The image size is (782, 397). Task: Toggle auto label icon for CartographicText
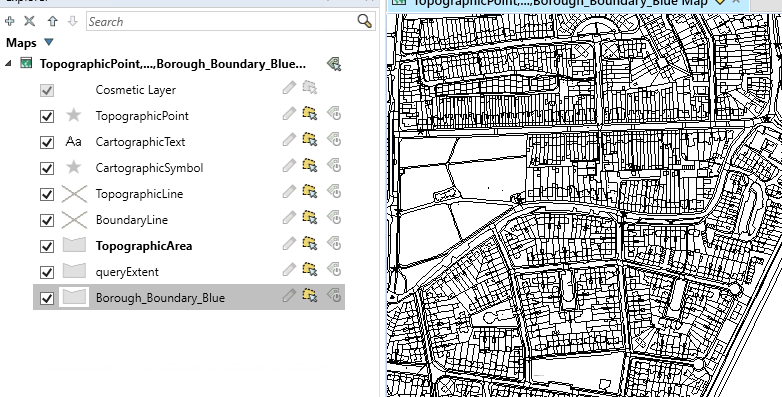[x=334, y=140]
